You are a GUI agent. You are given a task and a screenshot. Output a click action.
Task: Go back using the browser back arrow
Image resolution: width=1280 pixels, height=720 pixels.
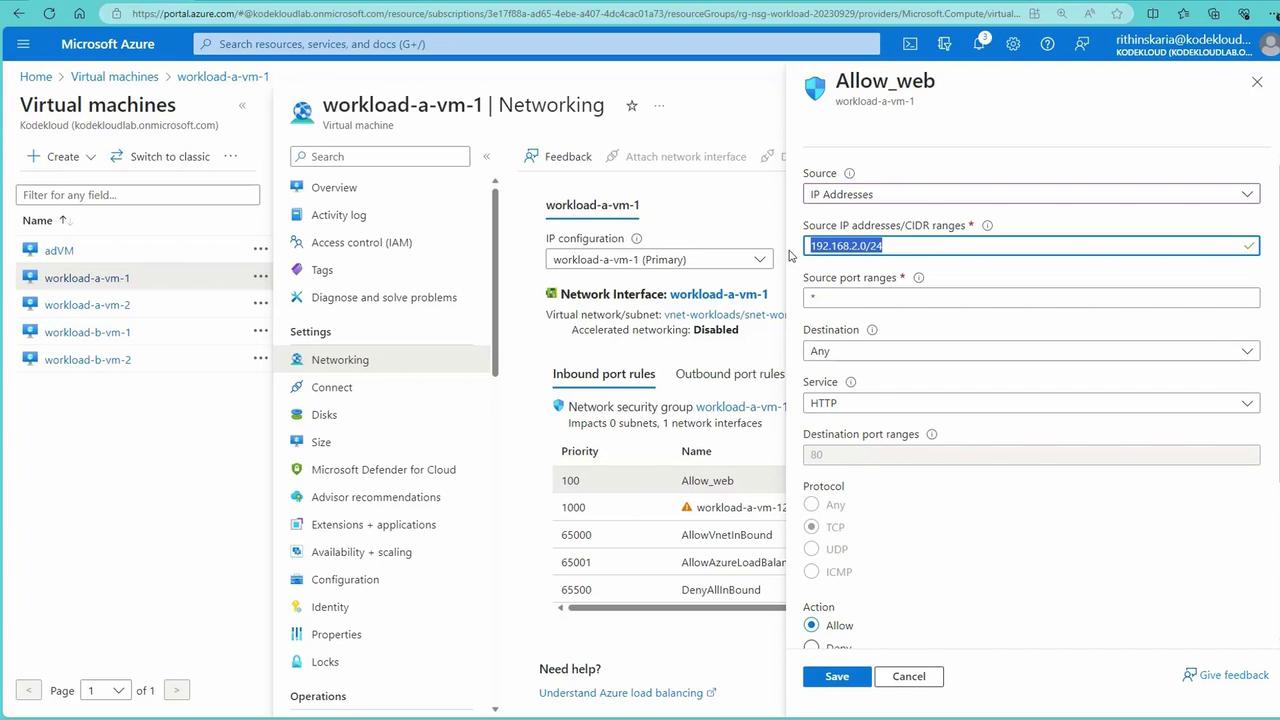(19, 14)
